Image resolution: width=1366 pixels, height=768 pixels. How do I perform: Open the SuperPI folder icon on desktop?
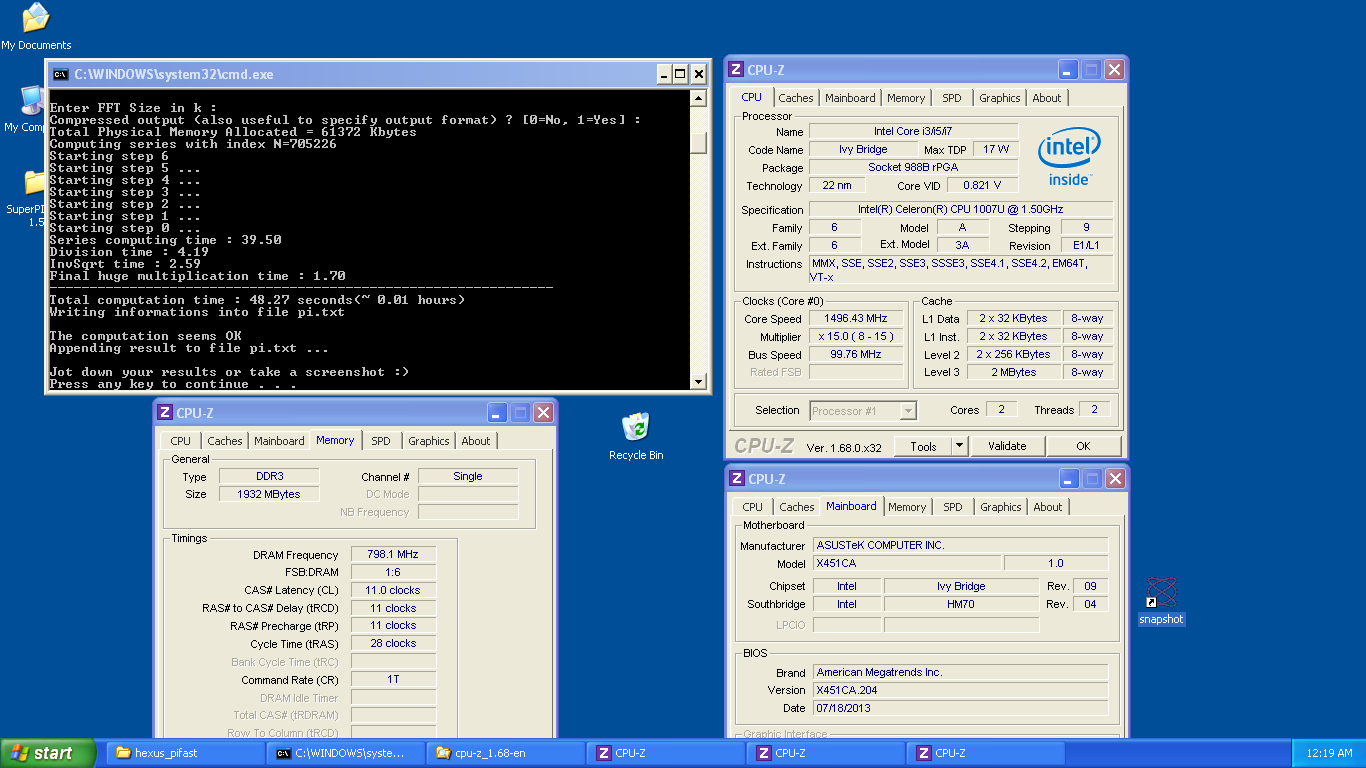coord(34,183)
